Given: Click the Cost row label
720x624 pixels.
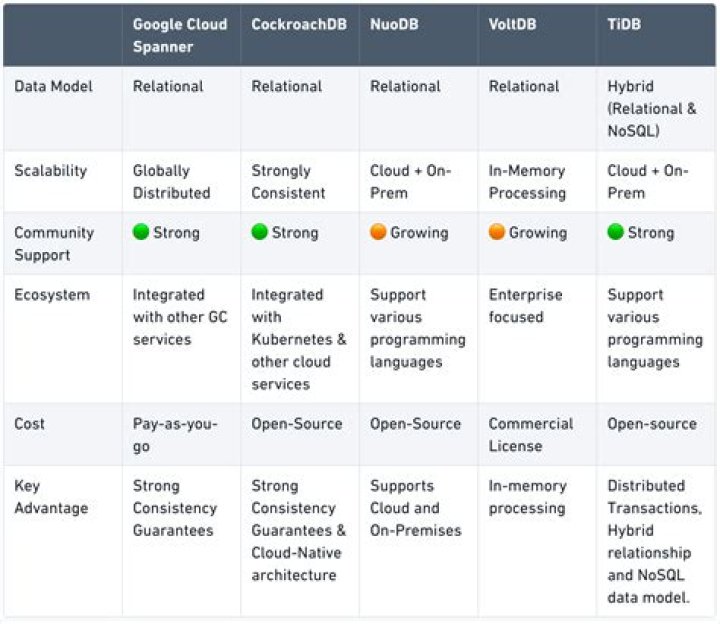Looking at the screenshot, I should tap(29, 424).
